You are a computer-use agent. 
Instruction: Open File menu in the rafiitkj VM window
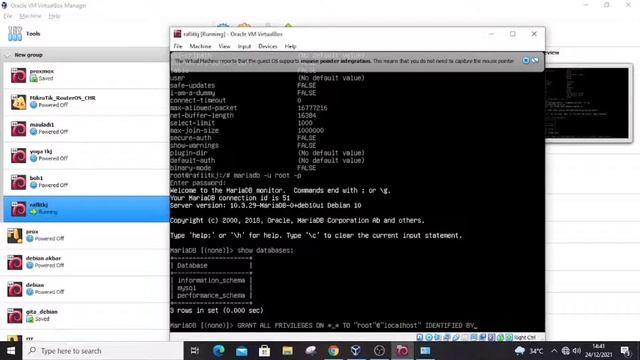[178, 46]
